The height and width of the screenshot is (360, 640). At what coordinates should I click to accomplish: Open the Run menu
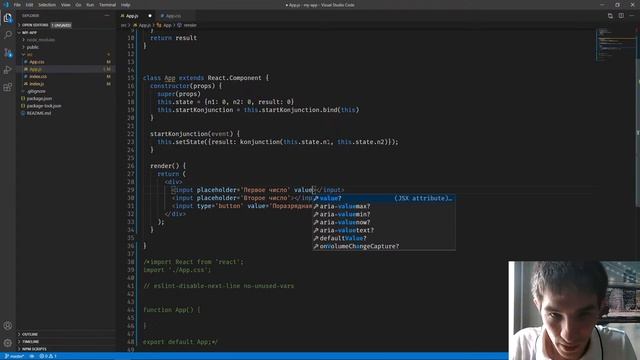click(90, 5)
